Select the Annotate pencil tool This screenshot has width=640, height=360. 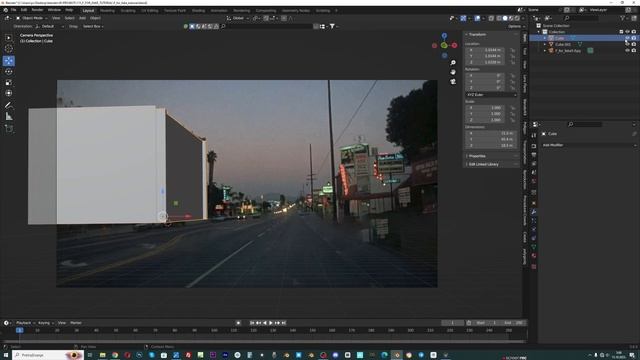9,105
